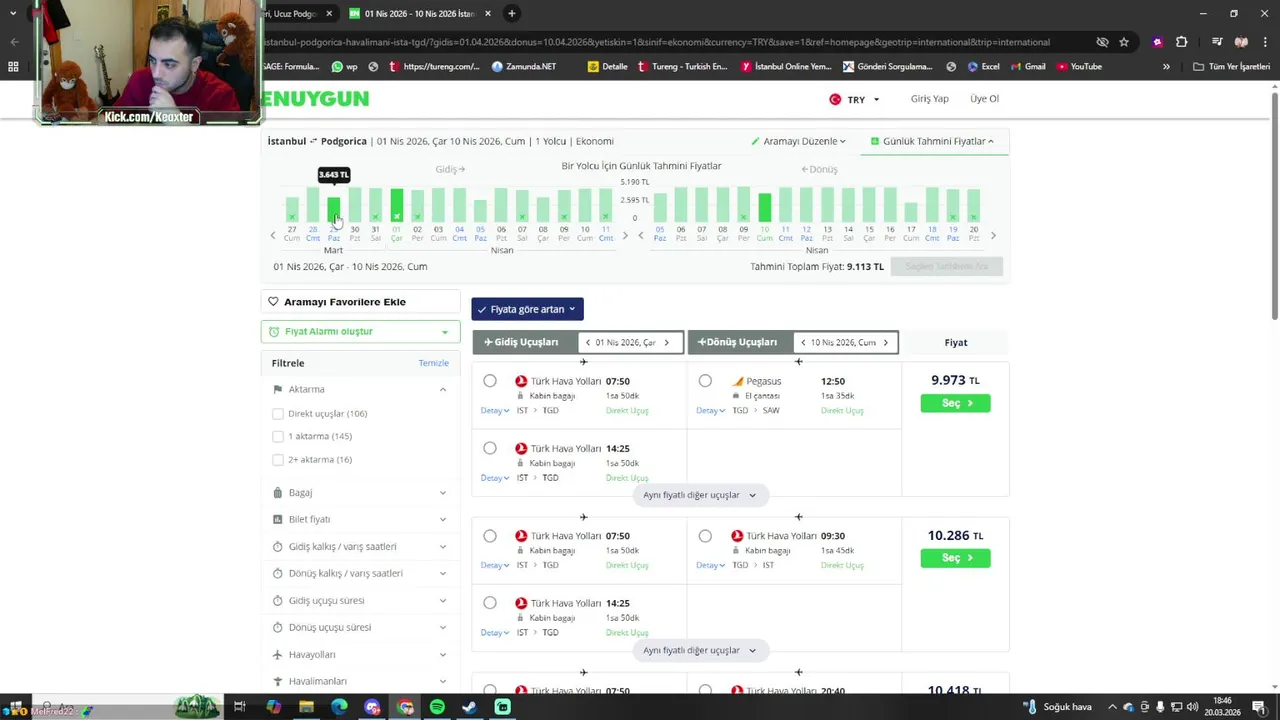The height and width of the screenshot is (720, 1280).
Task: Expand Aynı fiyatlı diğer uçuşlar under 9.973 TL
Action: 700,495
